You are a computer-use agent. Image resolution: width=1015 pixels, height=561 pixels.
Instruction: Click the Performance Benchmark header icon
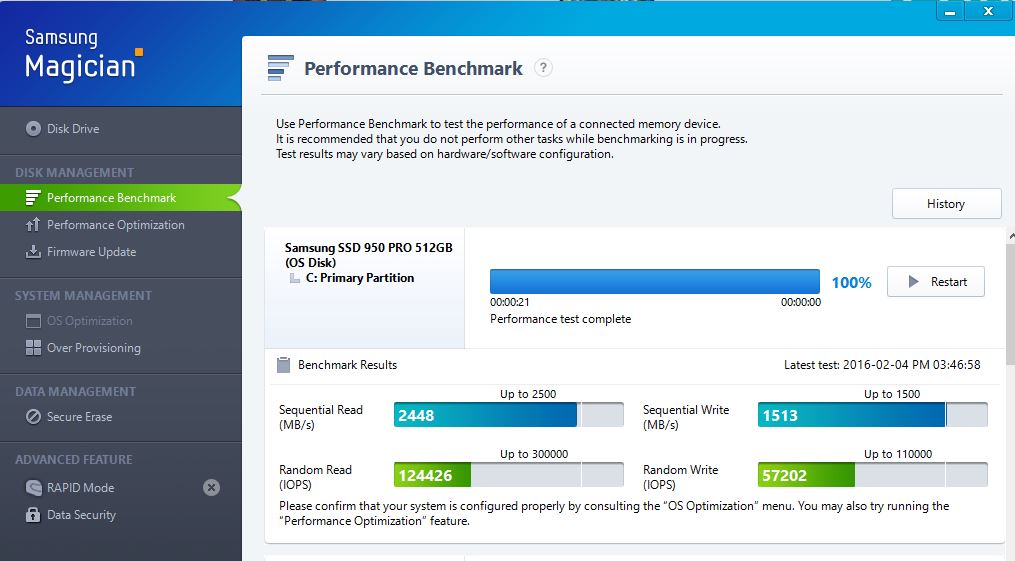click(280, 68)
